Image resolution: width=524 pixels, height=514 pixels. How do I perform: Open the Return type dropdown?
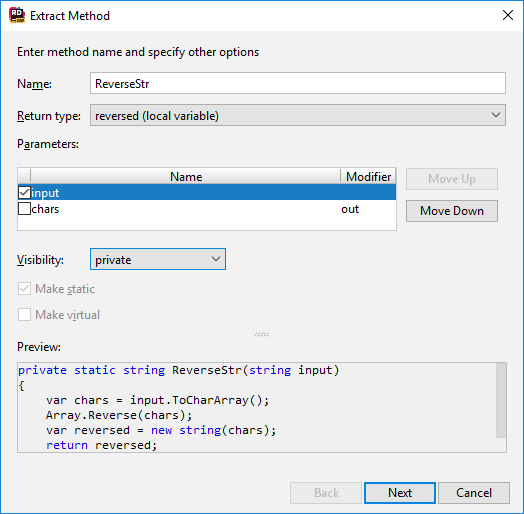pos(297,115)
